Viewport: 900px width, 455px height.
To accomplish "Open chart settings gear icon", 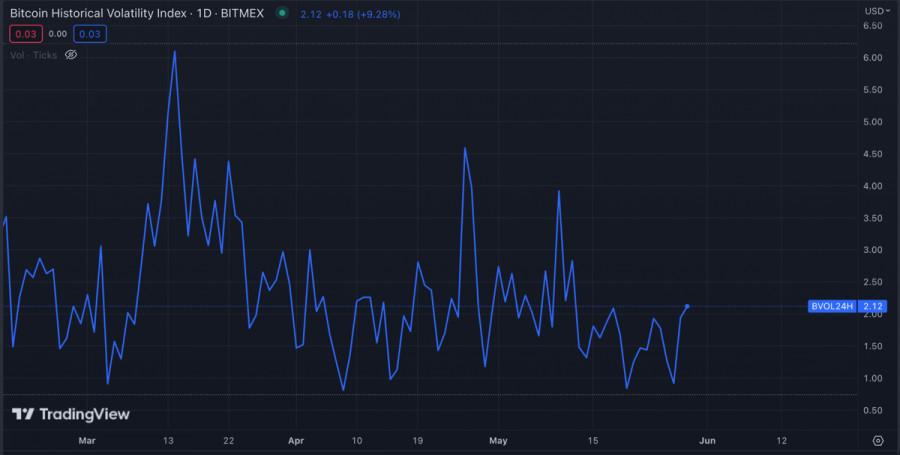I will tap(877, 440).
